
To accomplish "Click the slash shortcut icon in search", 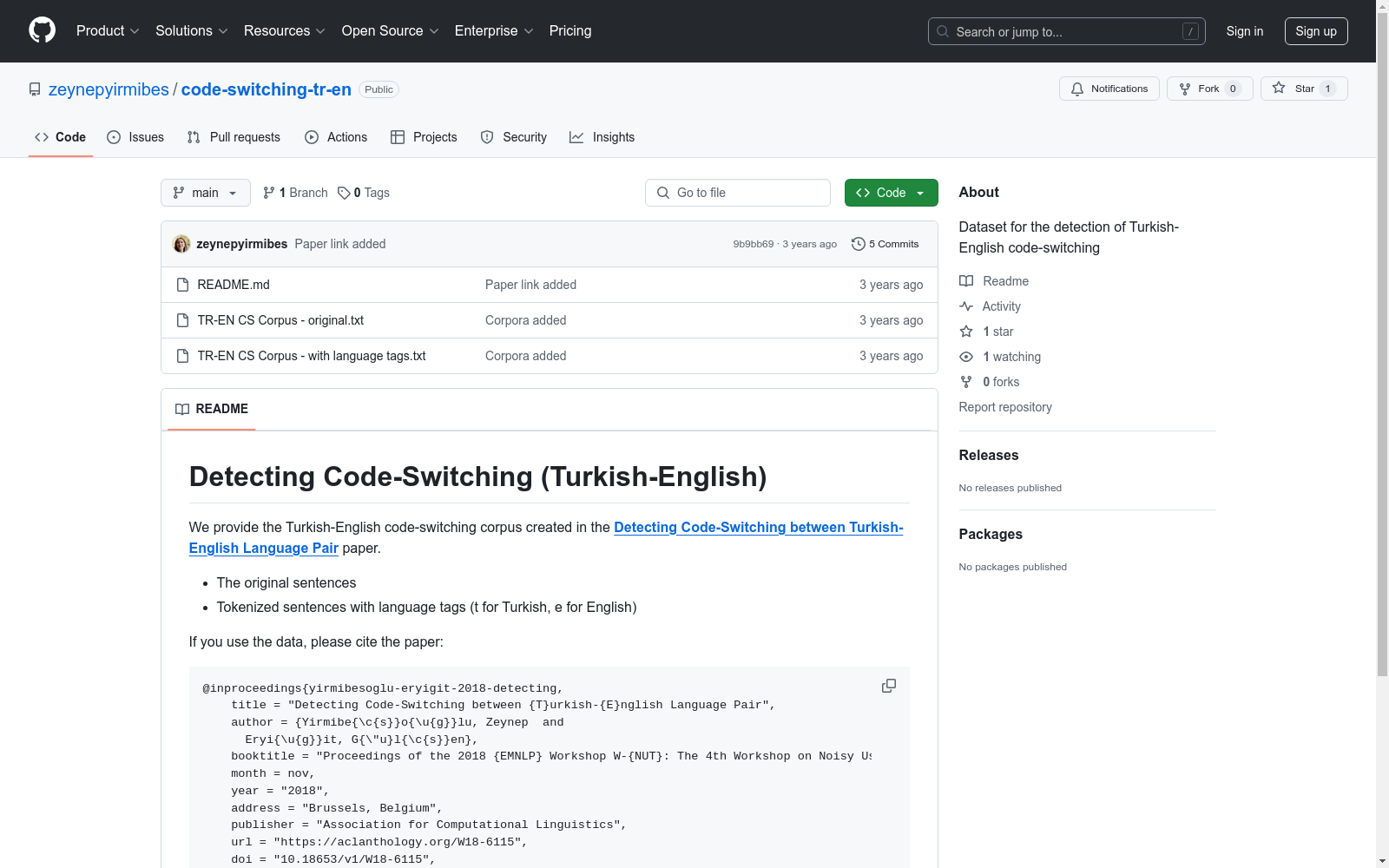I will pyautogui.click(x=1190, y=31).
